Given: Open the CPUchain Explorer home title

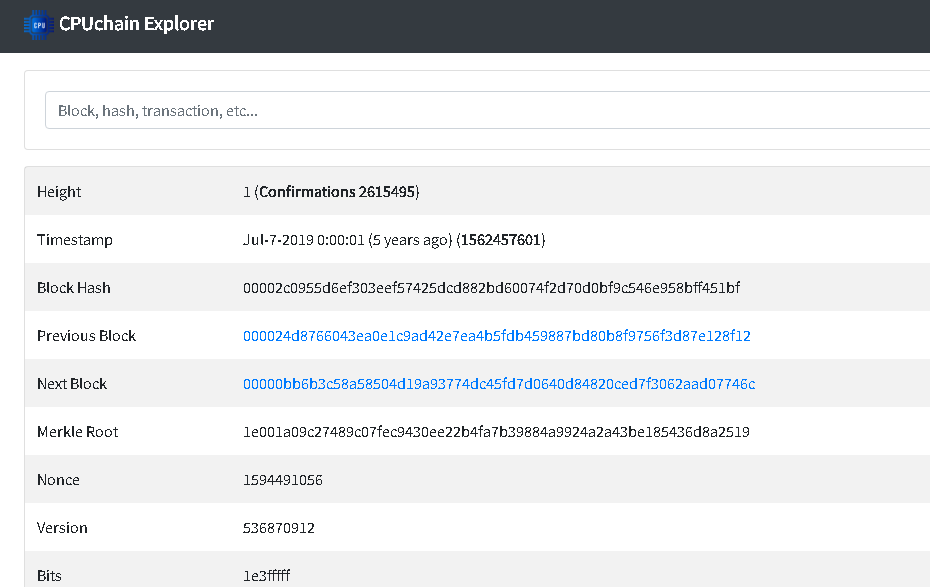Looking at the screenshot, I should pos(136,24).
